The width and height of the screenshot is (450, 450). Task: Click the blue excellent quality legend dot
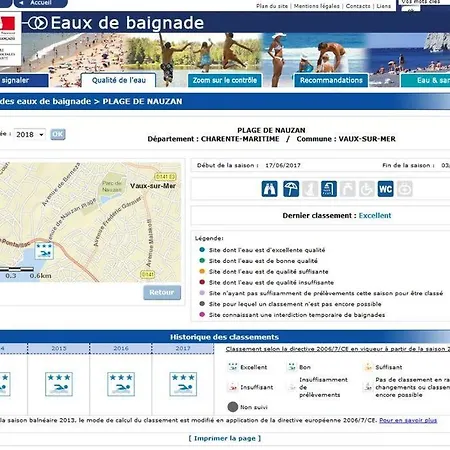pos(202,250)
